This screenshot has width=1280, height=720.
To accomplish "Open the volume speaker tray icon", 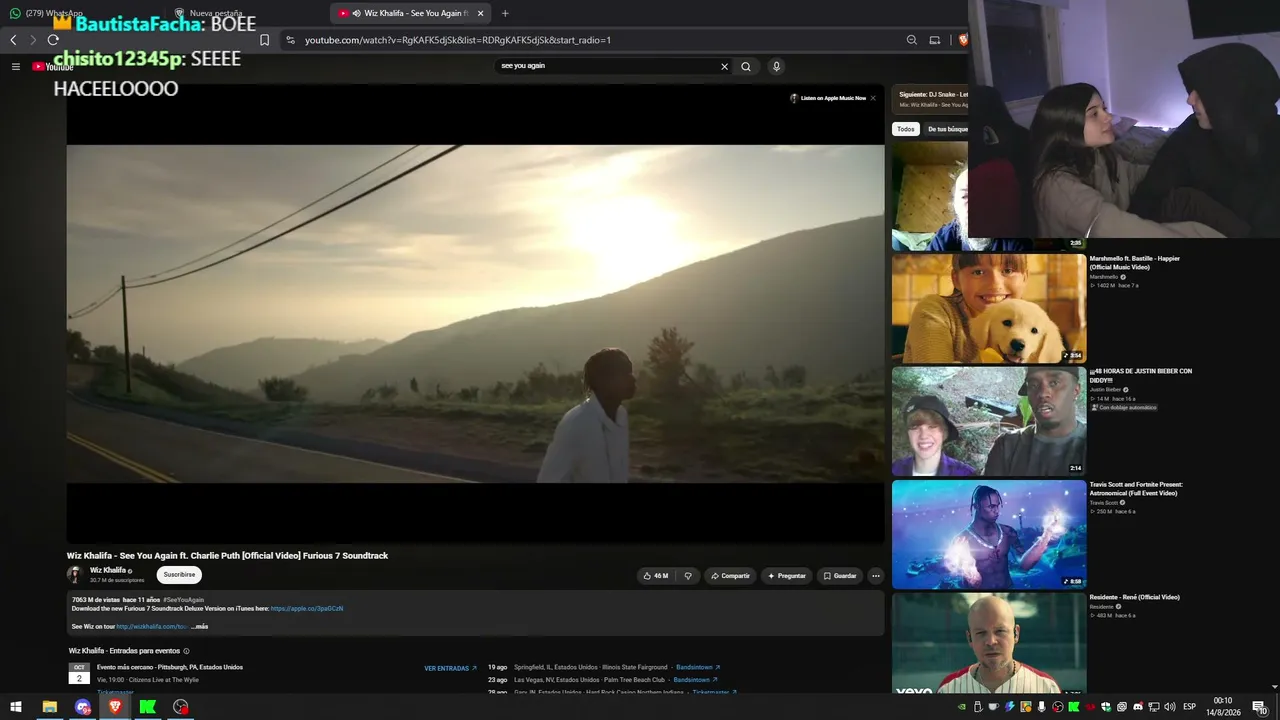I will (1170, 707).
